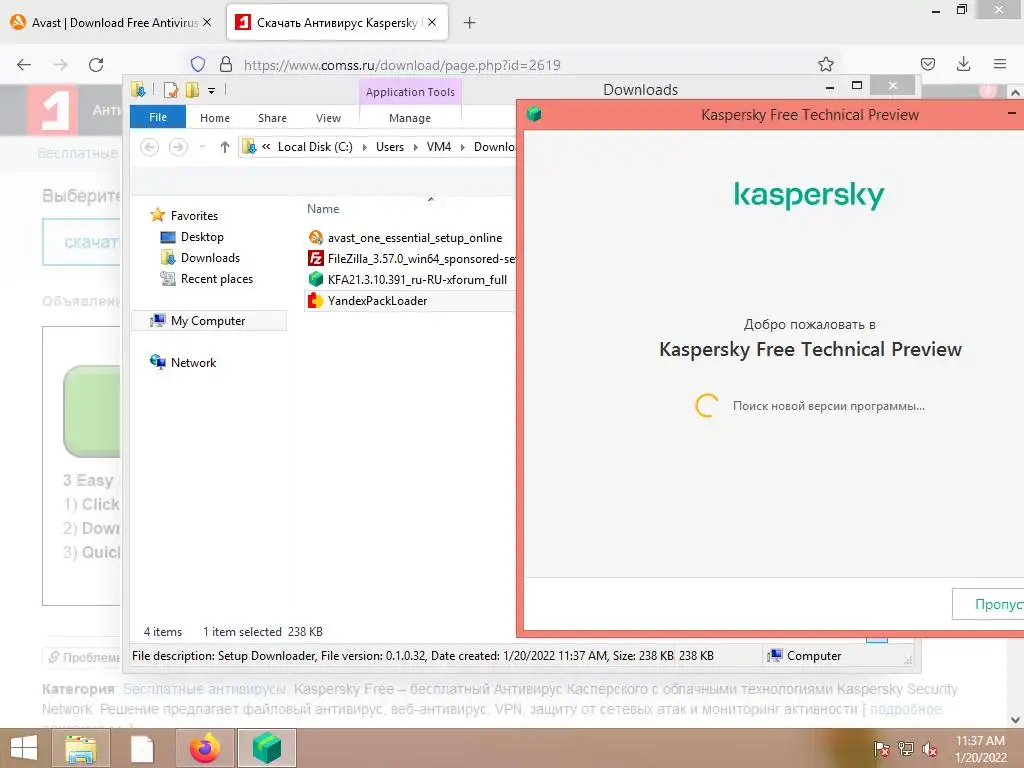Minimize the Kaspersky installer window

tap(1012, 114)
